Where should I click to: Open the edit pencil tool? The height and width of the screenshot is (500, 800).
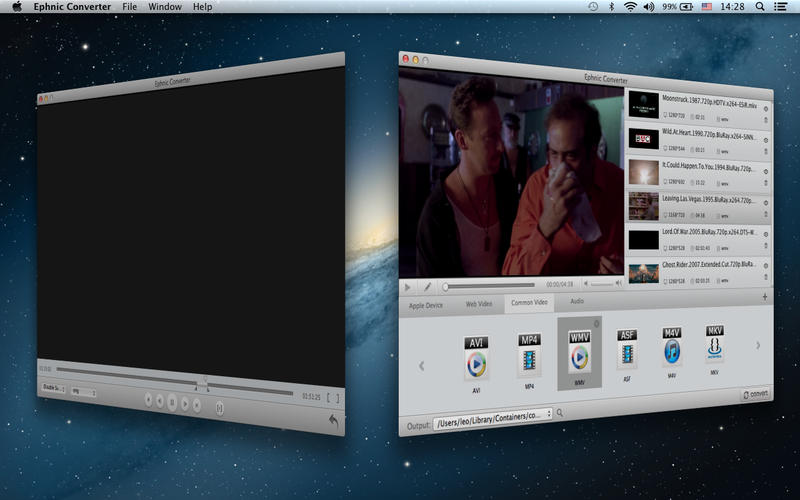428,287
